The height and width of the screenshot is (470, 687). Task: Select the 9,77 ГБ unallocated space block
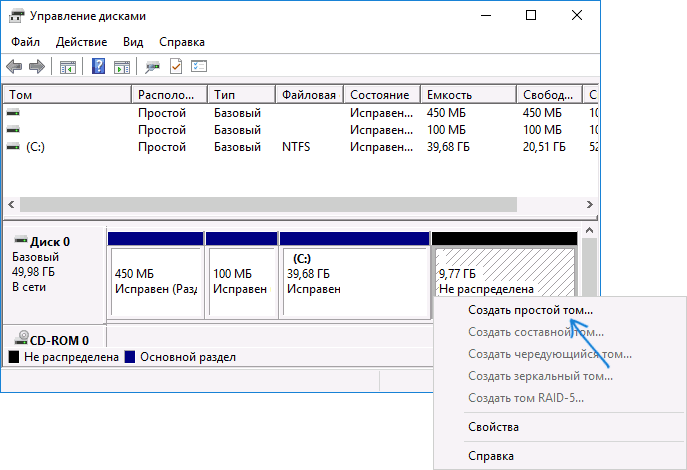tap(504, 280)
